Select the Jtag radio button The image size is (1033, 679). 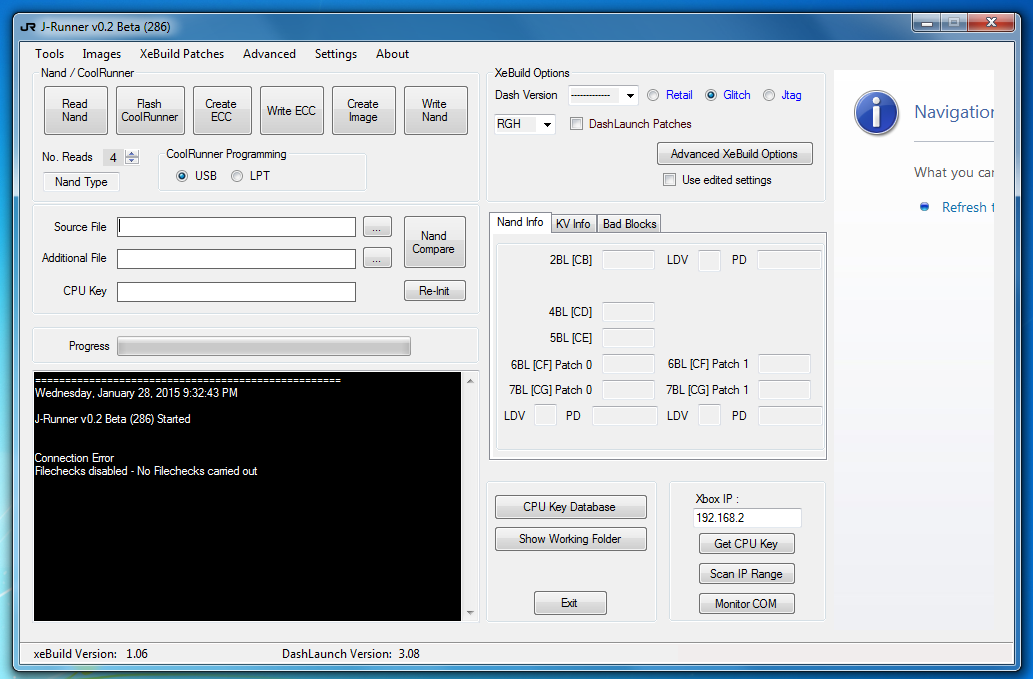coord(769,95)
